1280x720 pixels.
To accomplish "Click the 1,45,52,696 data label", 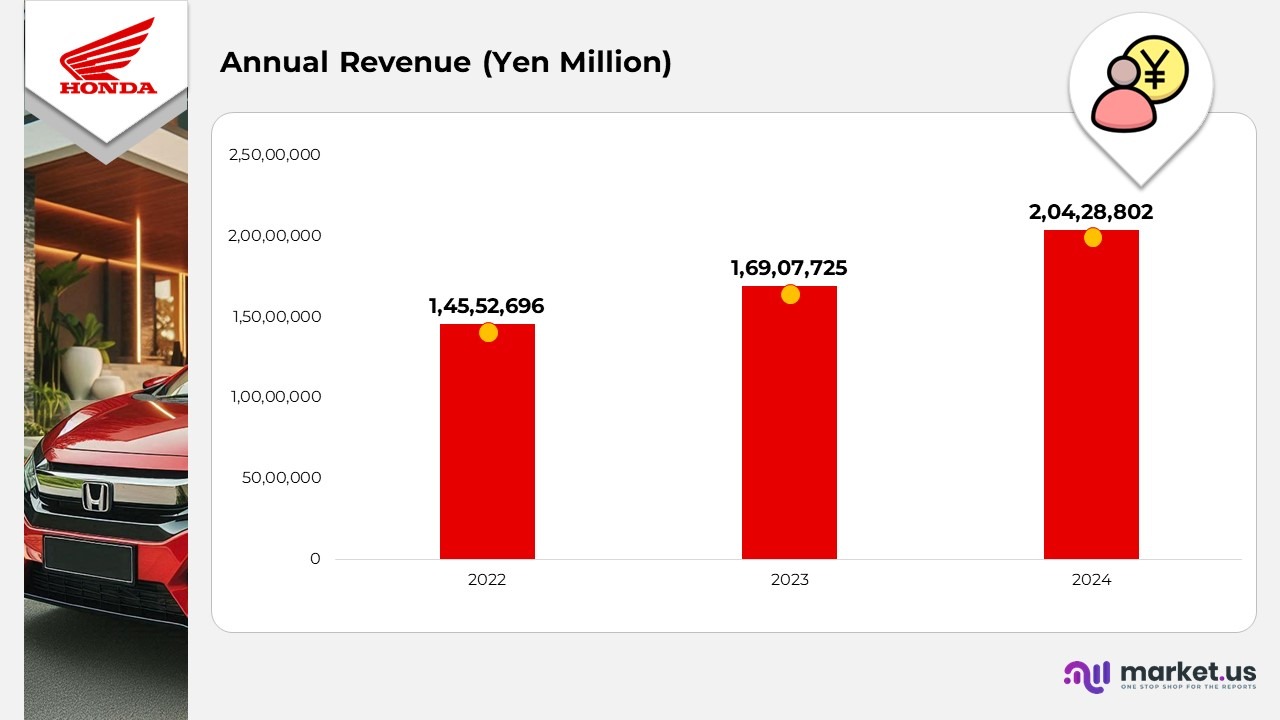I will [486, 306].
